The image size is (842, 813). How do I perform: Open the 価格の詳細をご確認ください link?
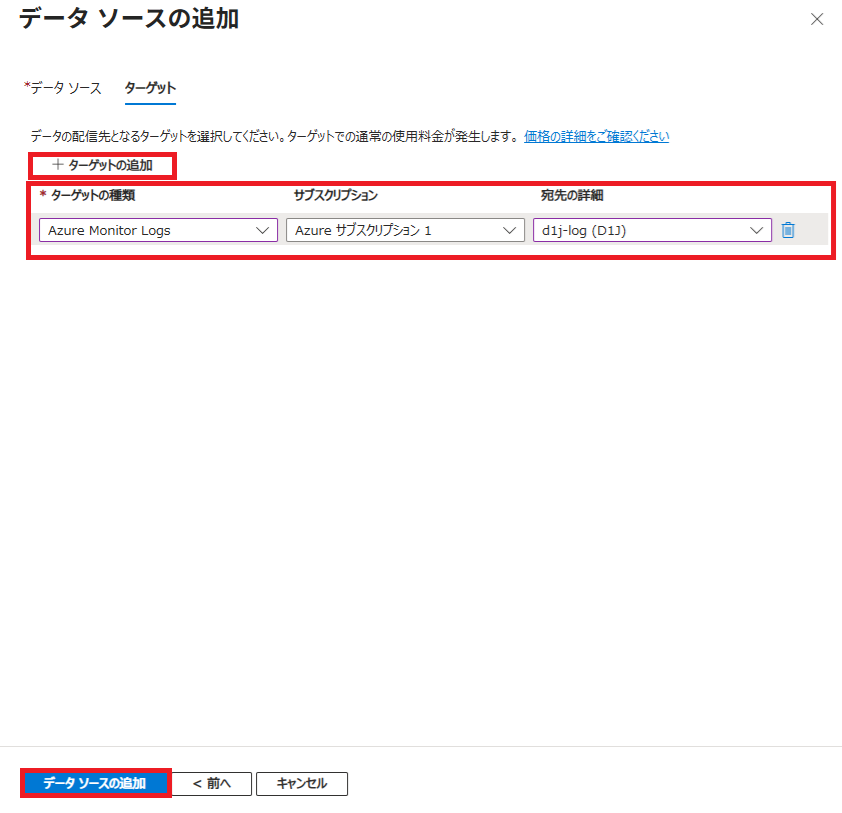click(597, 136)
